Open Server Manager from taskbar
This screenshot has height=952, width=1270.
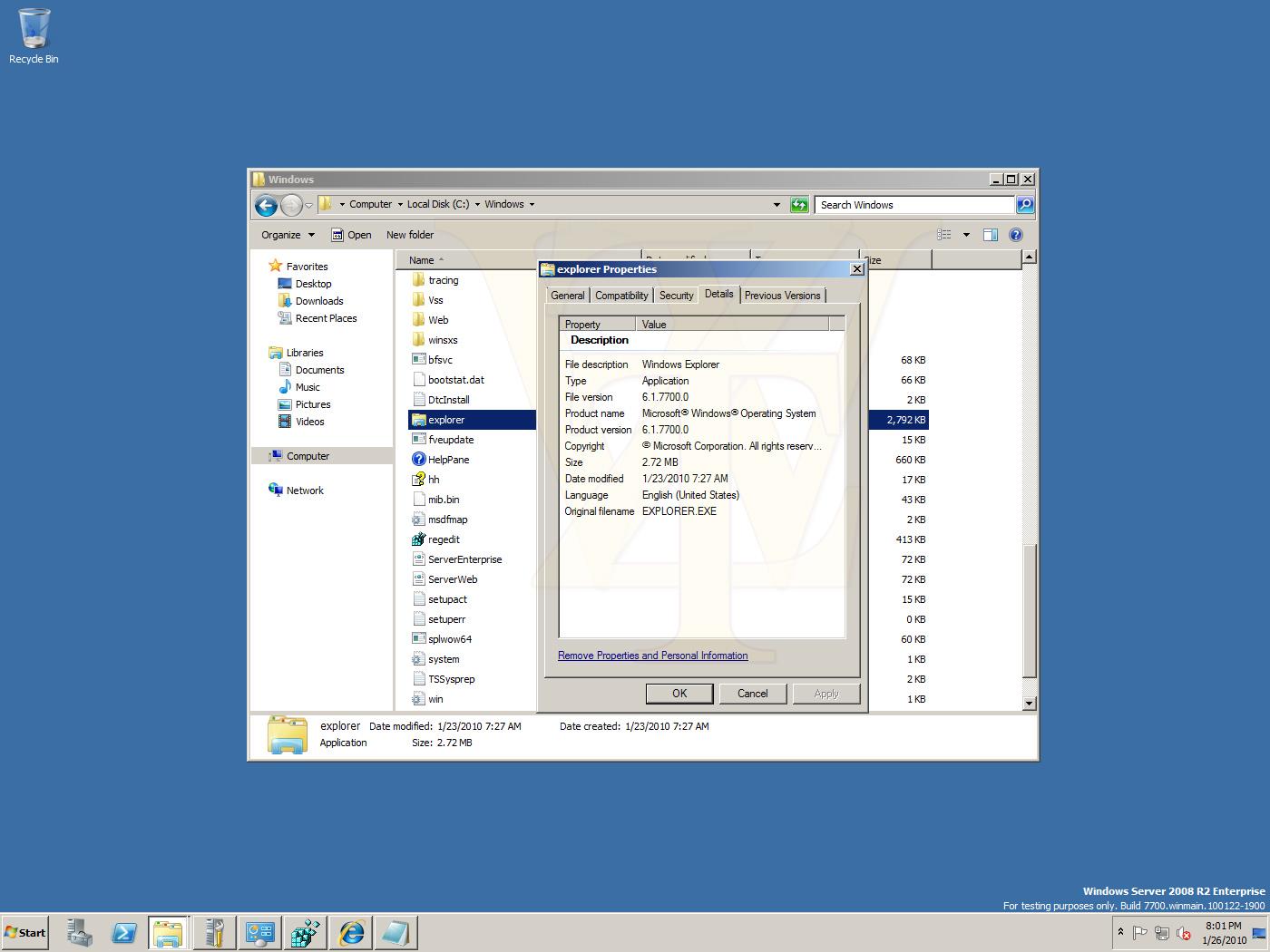point(80,932)
